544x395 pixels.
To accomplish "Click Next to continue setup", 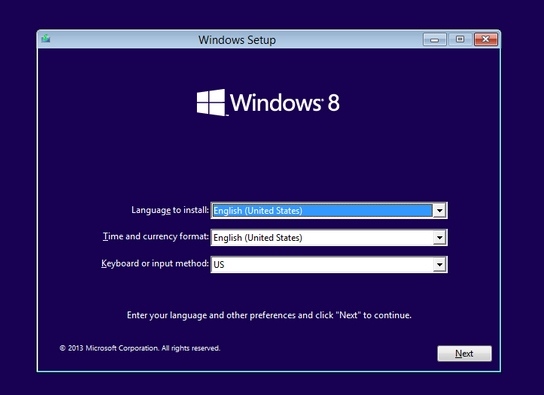I will tap(464, 353).
